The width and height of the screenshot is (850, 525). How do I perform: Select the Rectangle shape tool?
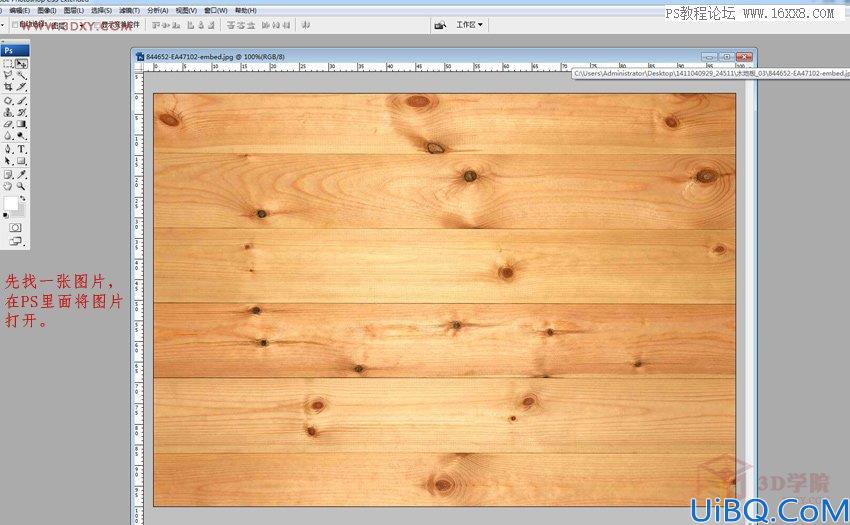[22, 161]
